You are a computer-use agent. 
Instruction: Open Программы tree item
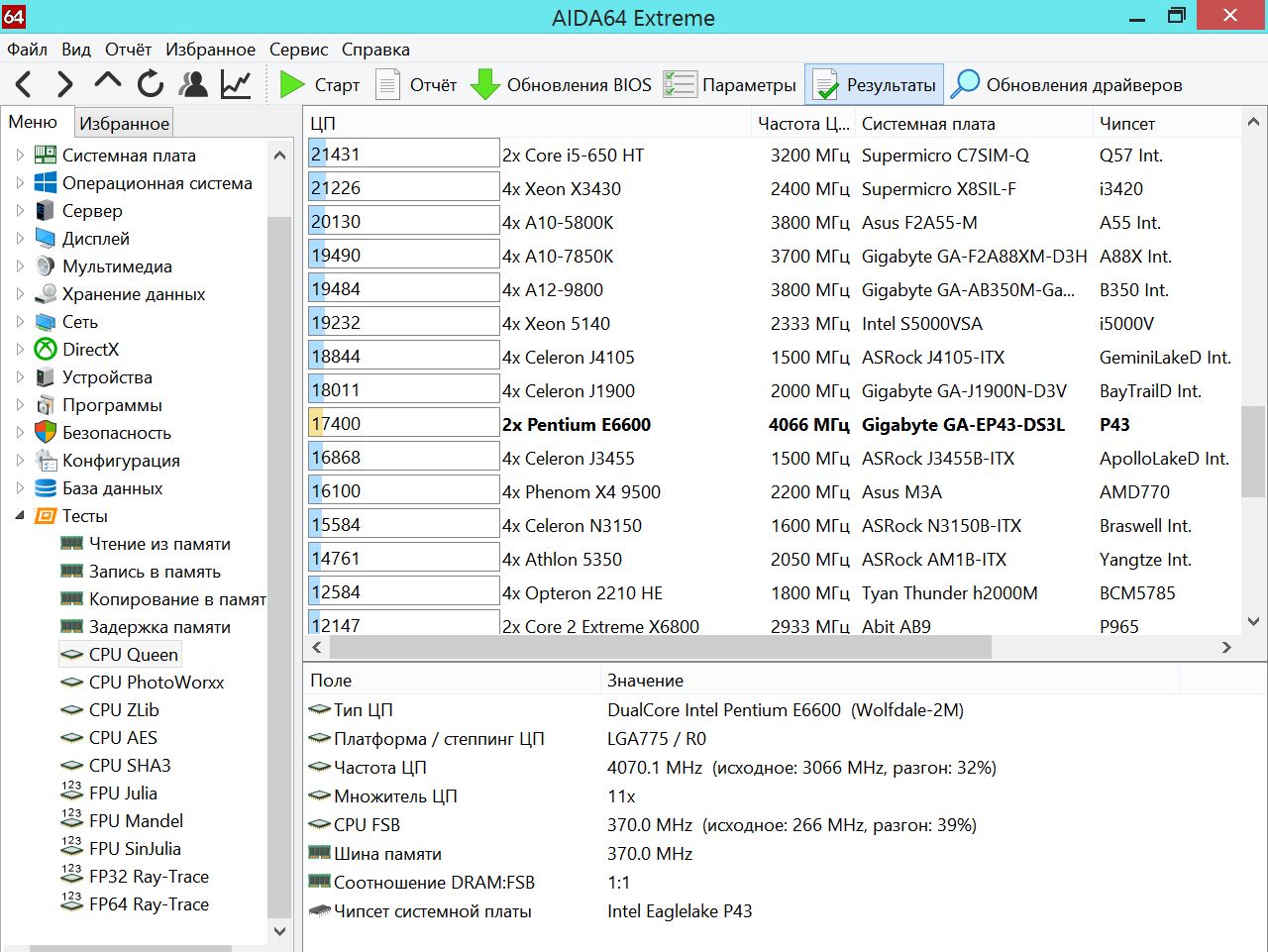pyautogui.click(x=112, y=405)
